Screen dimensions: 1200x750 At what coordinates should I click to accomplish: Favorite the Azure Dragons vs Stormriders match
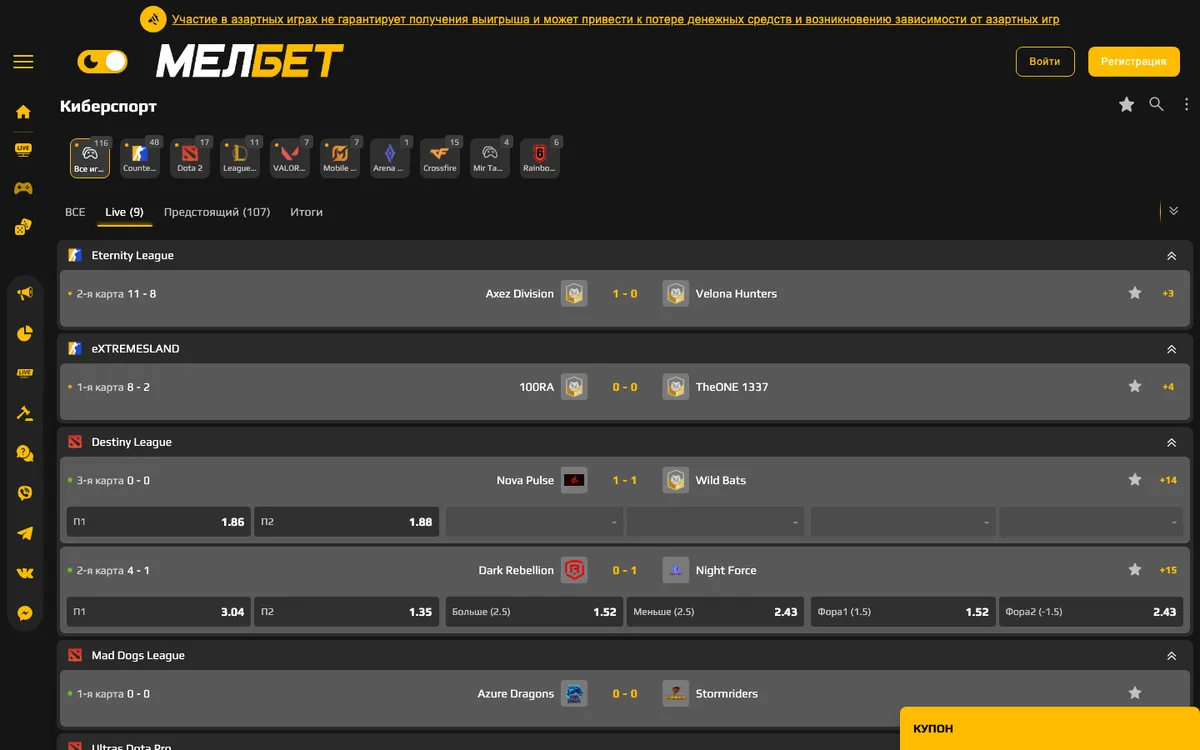[x=1135, y=693]
